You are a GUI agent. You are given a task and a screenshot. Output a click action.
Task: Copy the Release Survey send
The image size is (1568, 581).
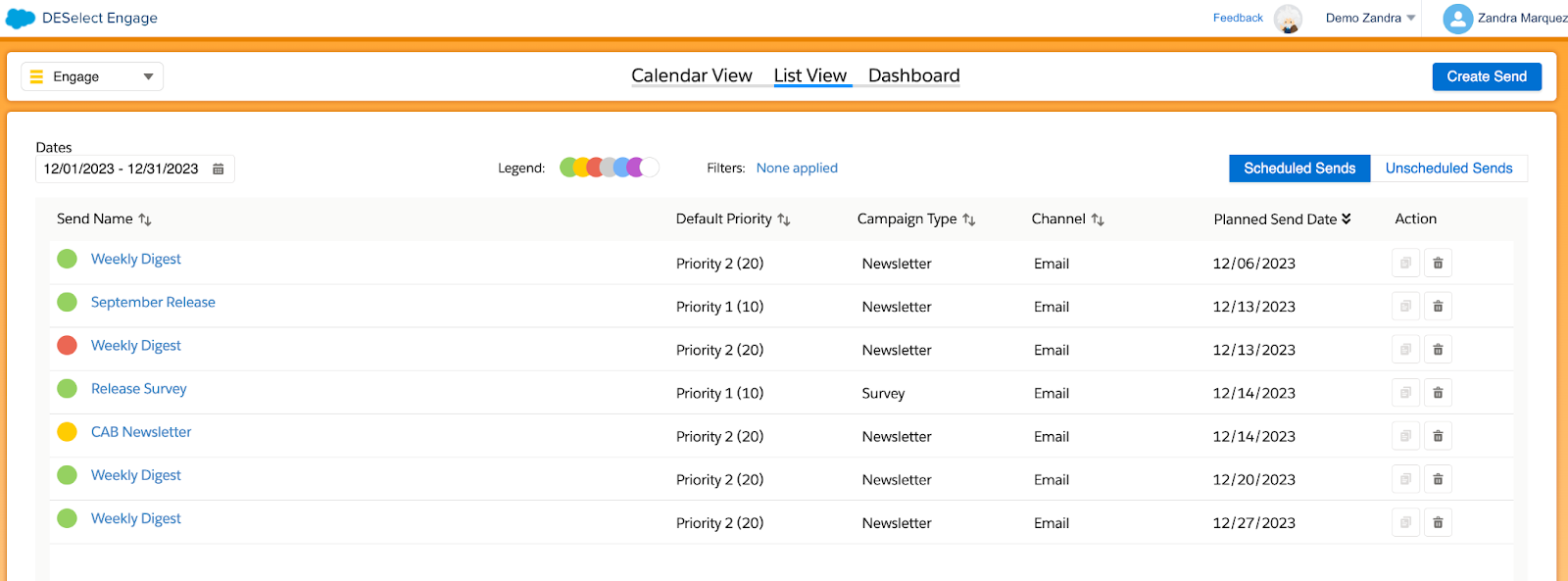1405,393
